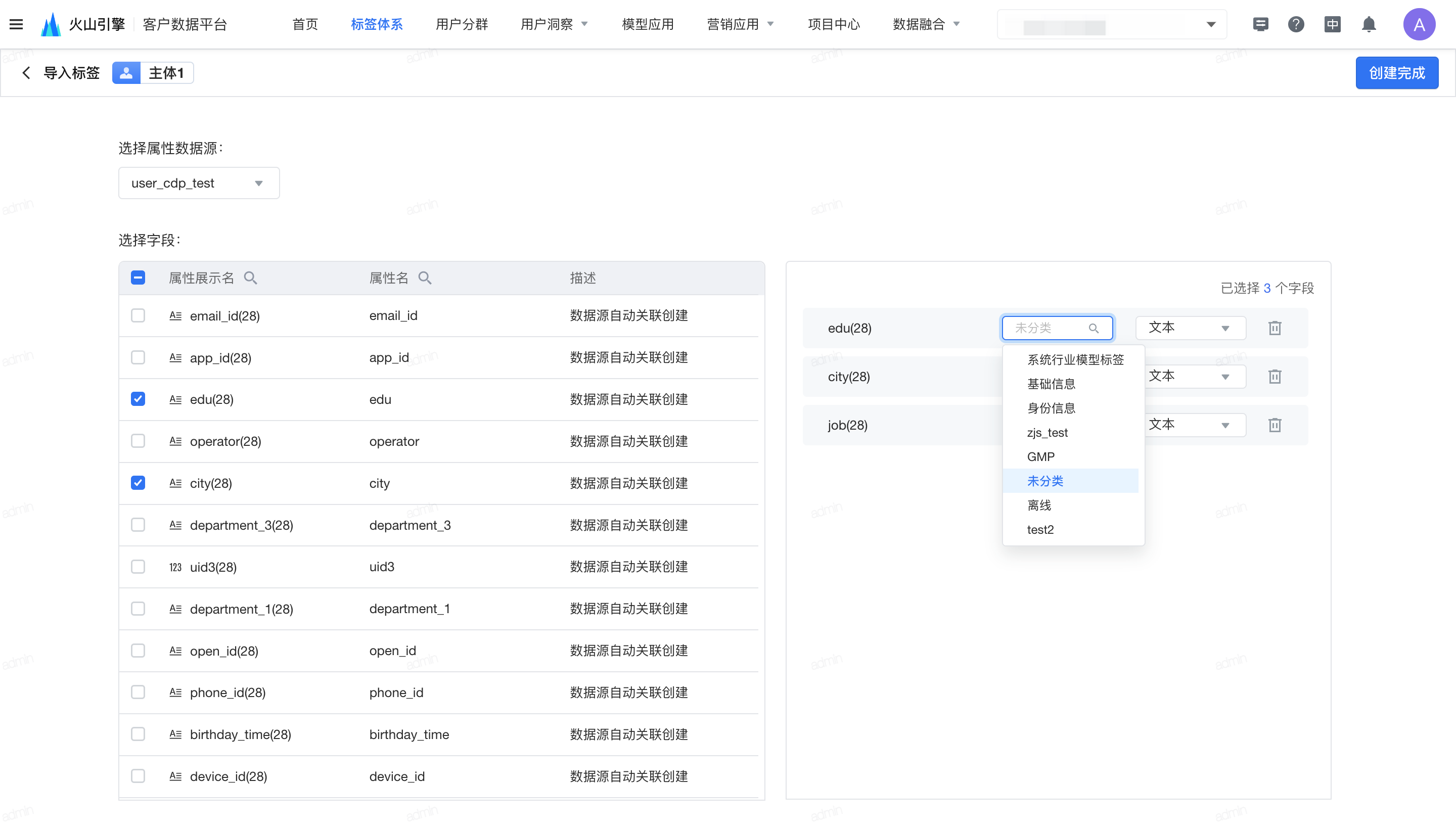The width and height of the screenshot is (1456, 830).
Task: Click the 创建完成 button
Action: [x=1397, y=72]
